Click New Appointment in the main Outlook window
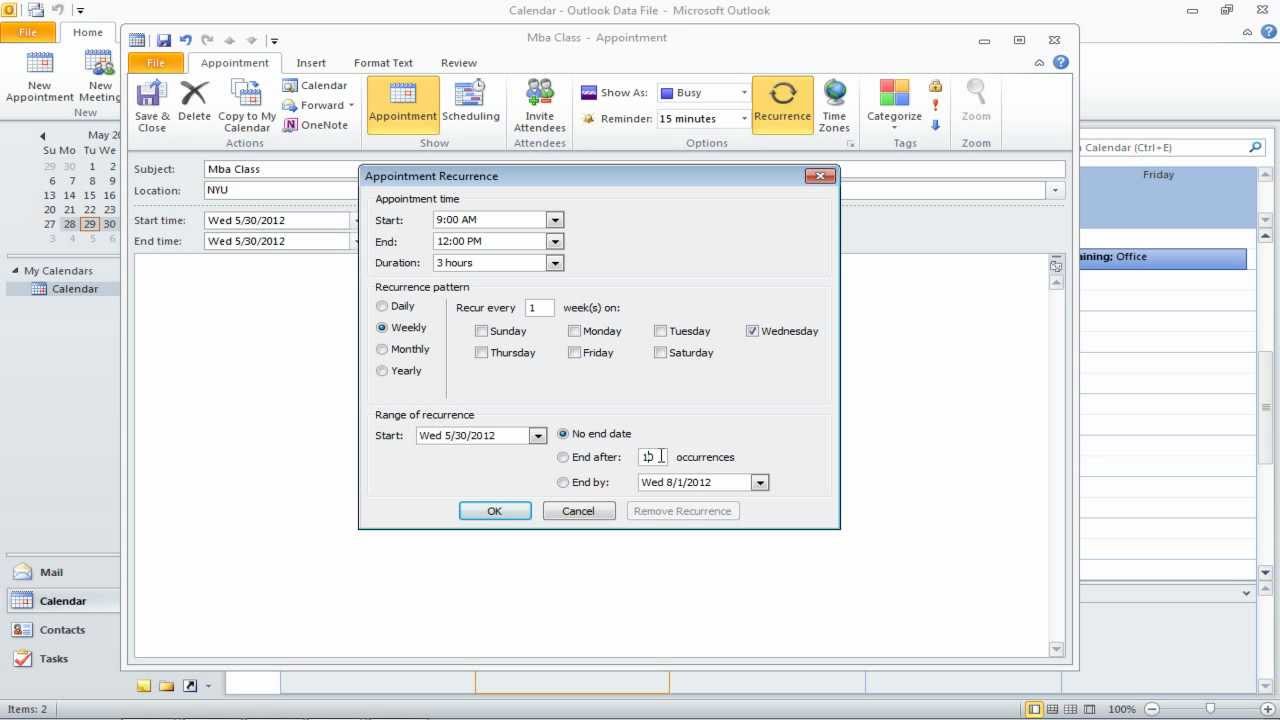The height and width of the screenshot is (720, 1280). tap(40, 78)
